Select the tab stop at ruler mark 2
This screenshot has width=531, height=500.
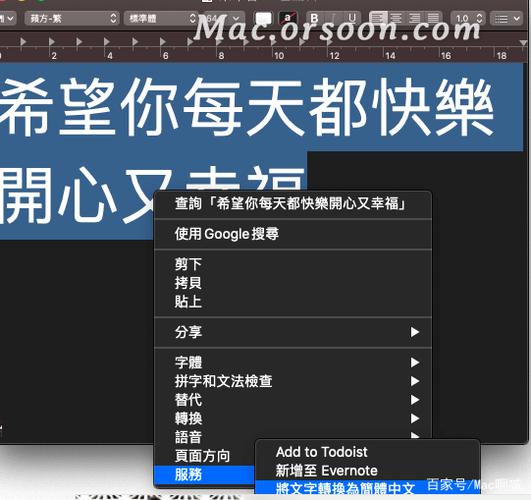[51, 41]
